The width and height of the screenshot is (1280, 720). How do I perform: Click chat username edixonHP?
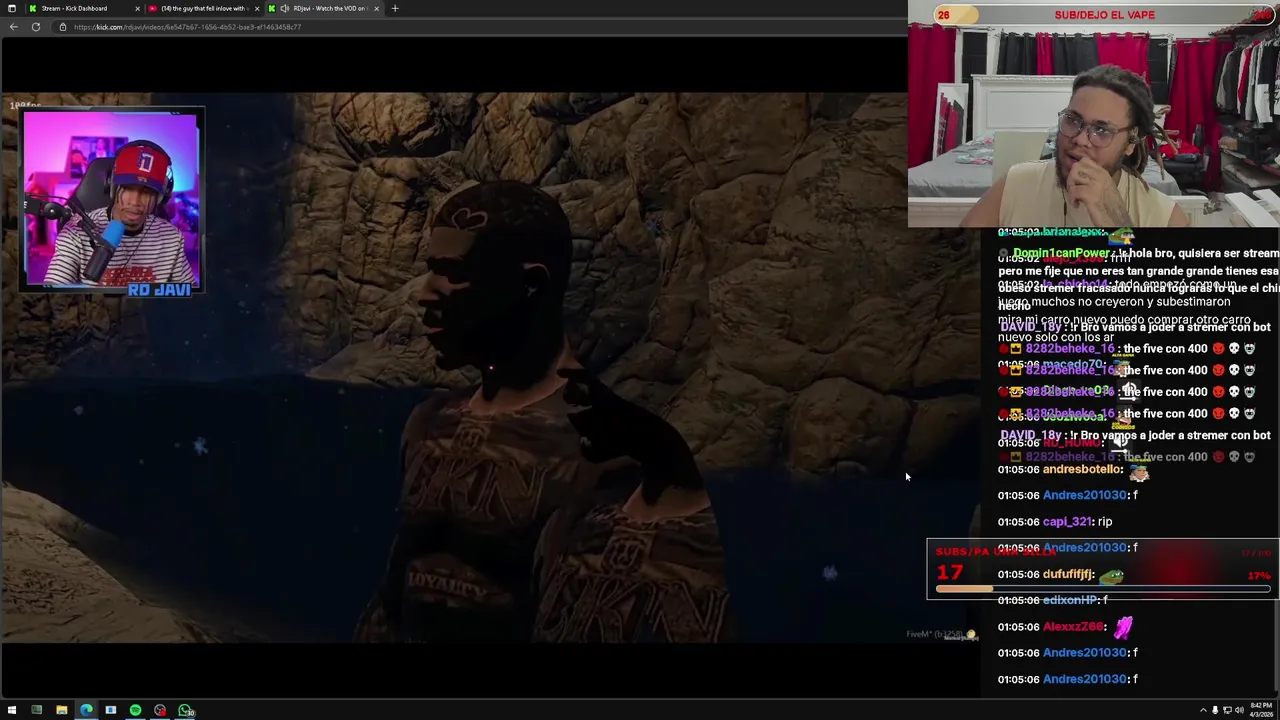[x=1070, y=600]
